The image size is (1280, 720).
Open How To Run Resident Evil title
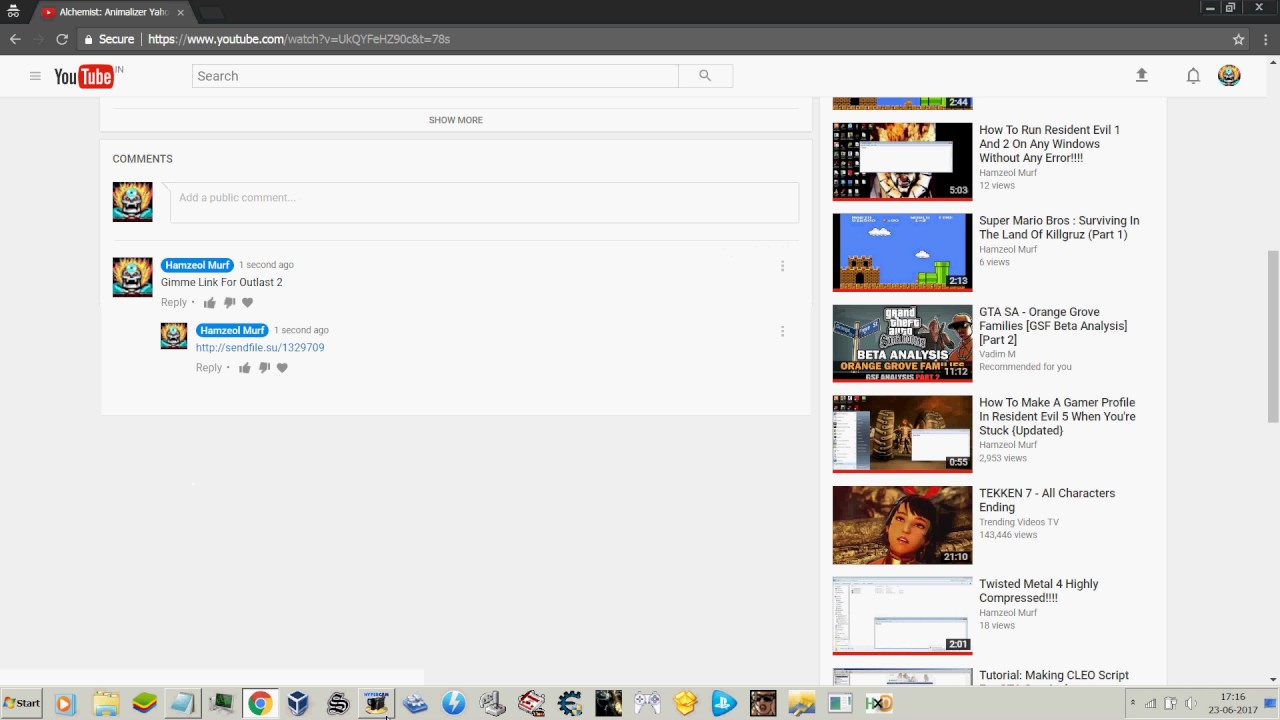point(1049,144)
